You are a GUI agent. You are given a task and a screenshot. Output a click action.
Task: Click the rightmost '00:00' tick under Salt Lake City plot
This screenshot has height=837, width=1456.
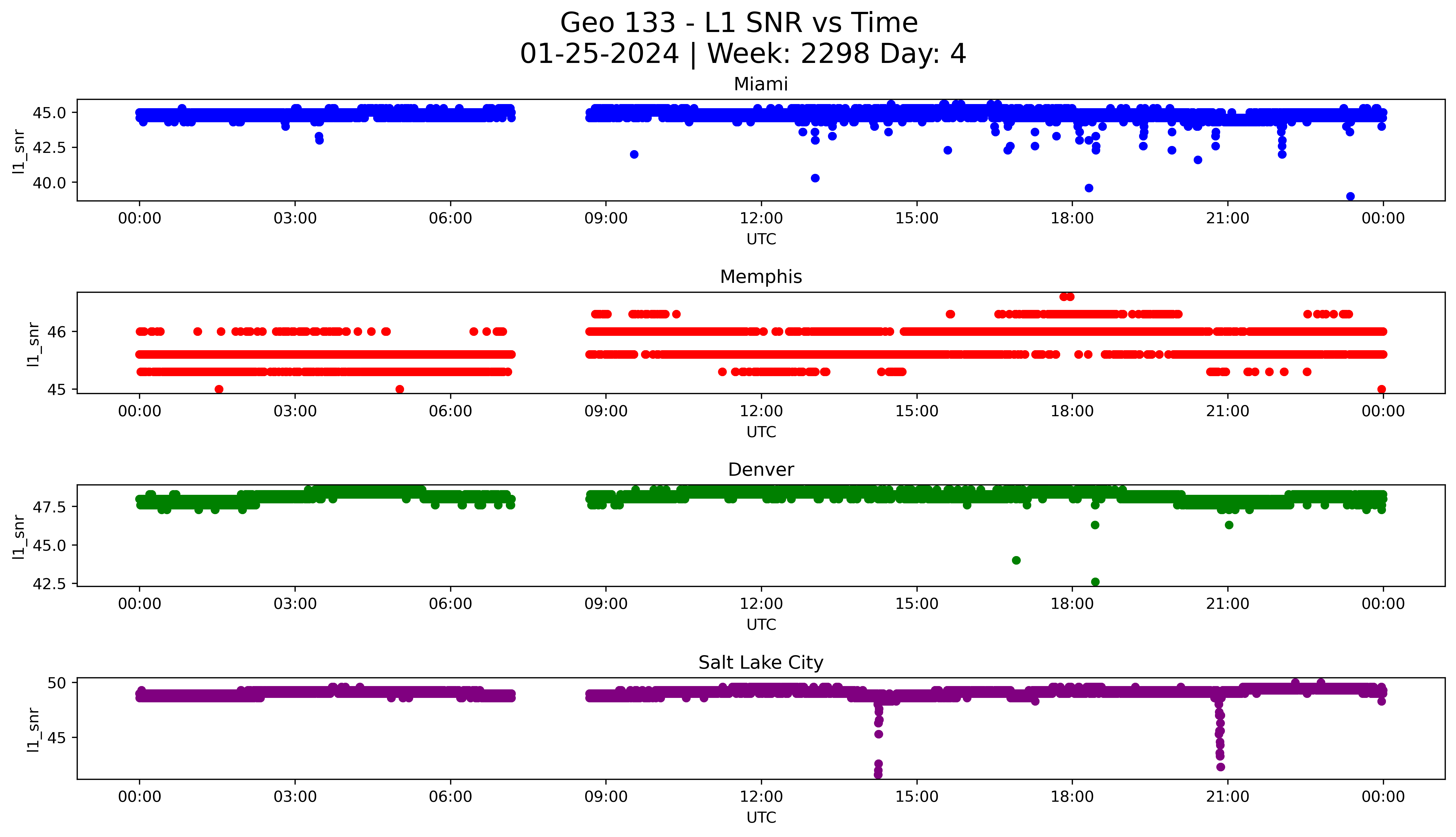point(1383,797)
